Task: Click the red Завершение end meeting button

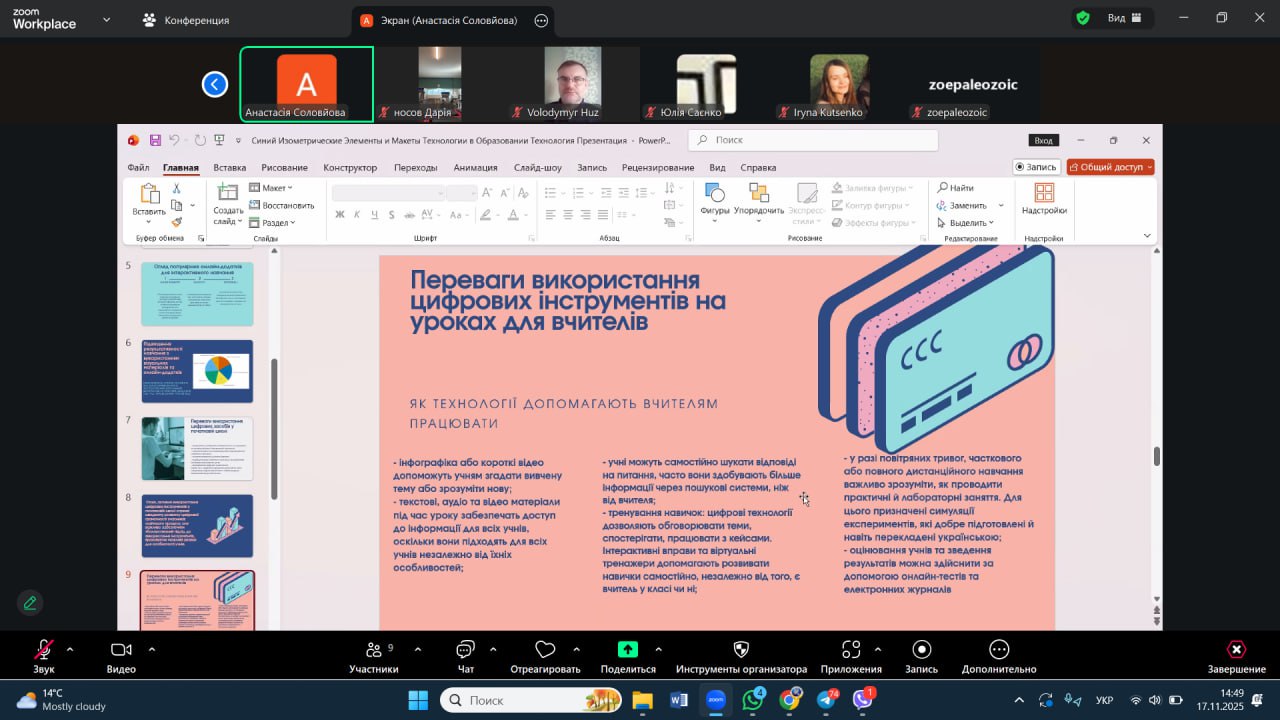Action: [1236, 652]
